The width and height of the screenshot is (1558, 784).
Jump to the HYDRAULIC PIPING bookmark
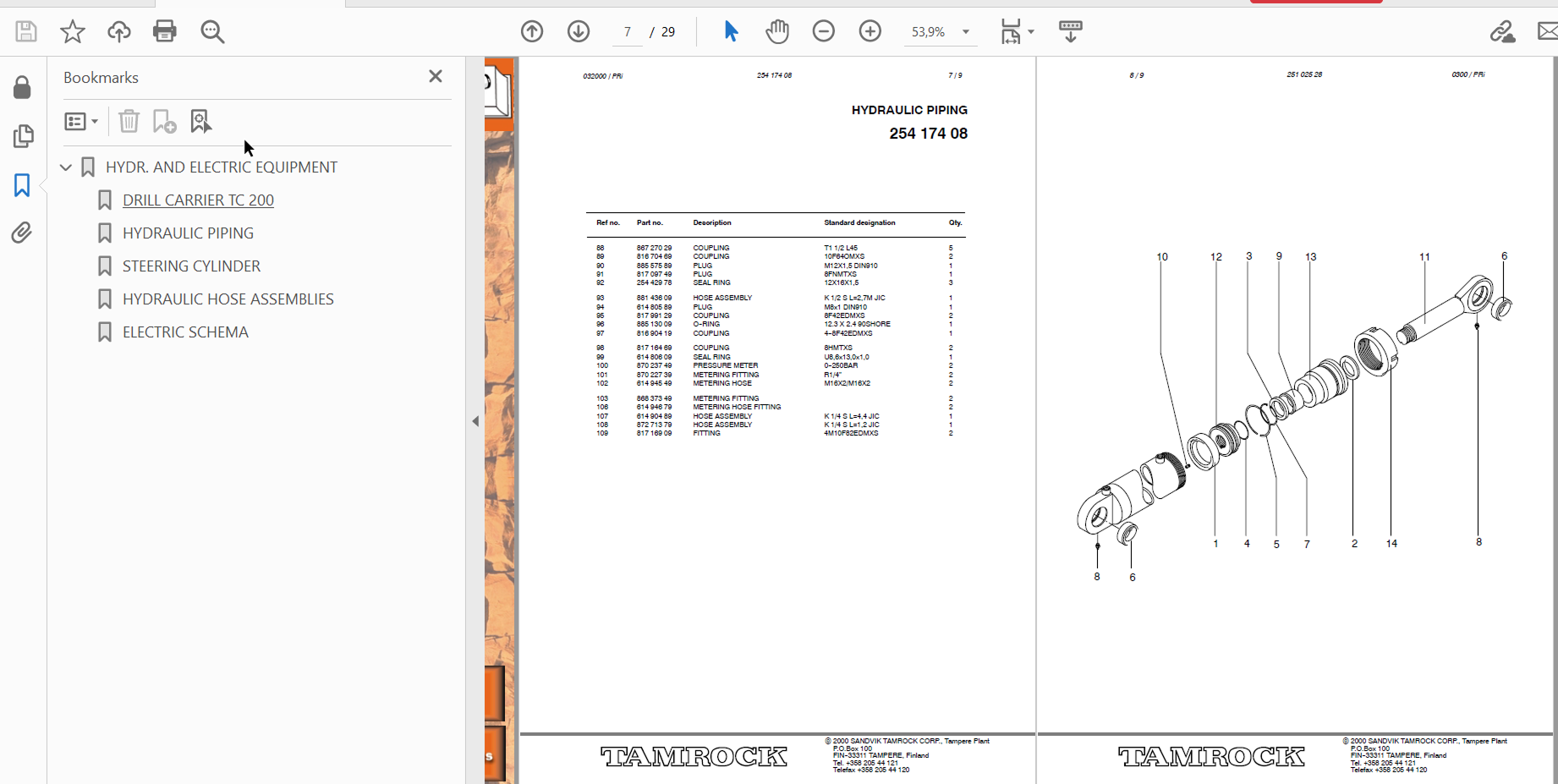click(x=188, y=233)
